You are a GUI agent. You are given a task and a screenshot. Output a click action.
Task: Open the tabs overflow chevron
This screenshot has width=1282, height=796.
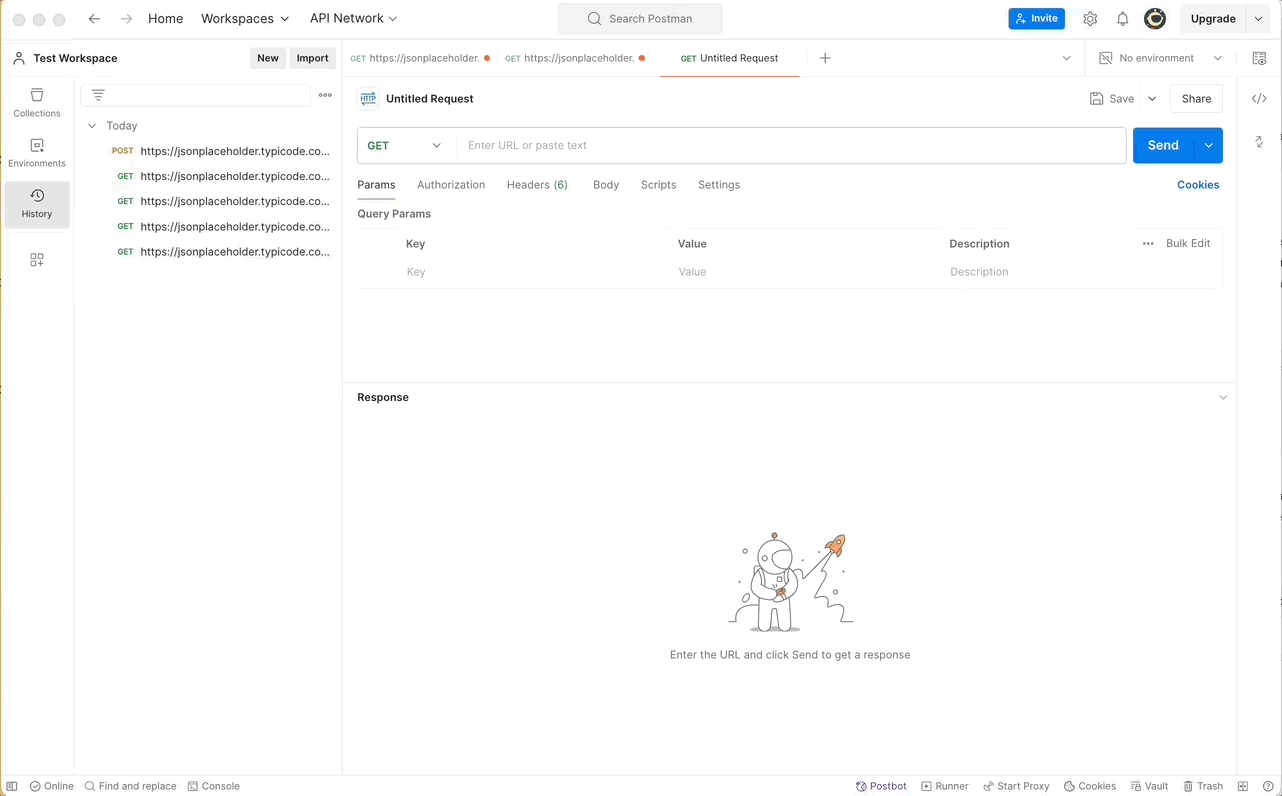tap(1066, 58)
